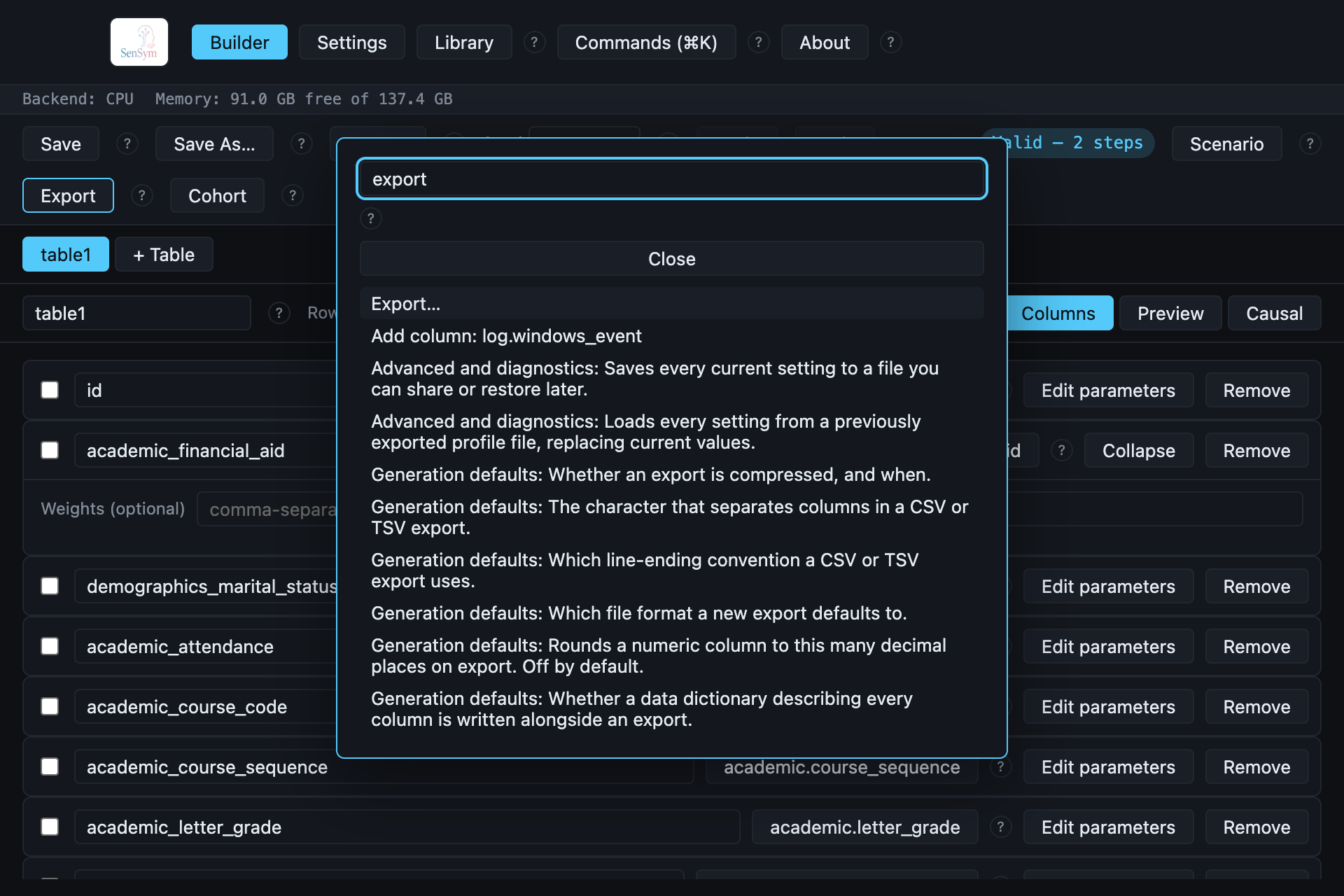The image size is (1344, 896).
Task: Edit parameters for id column
Action: 1108,390
